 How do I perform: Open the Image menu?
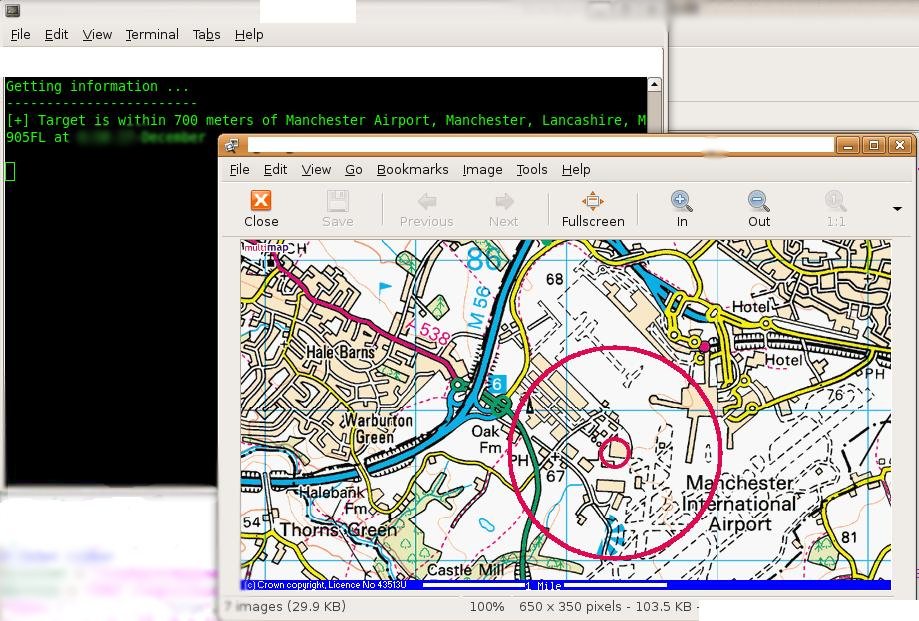point(482,169)
